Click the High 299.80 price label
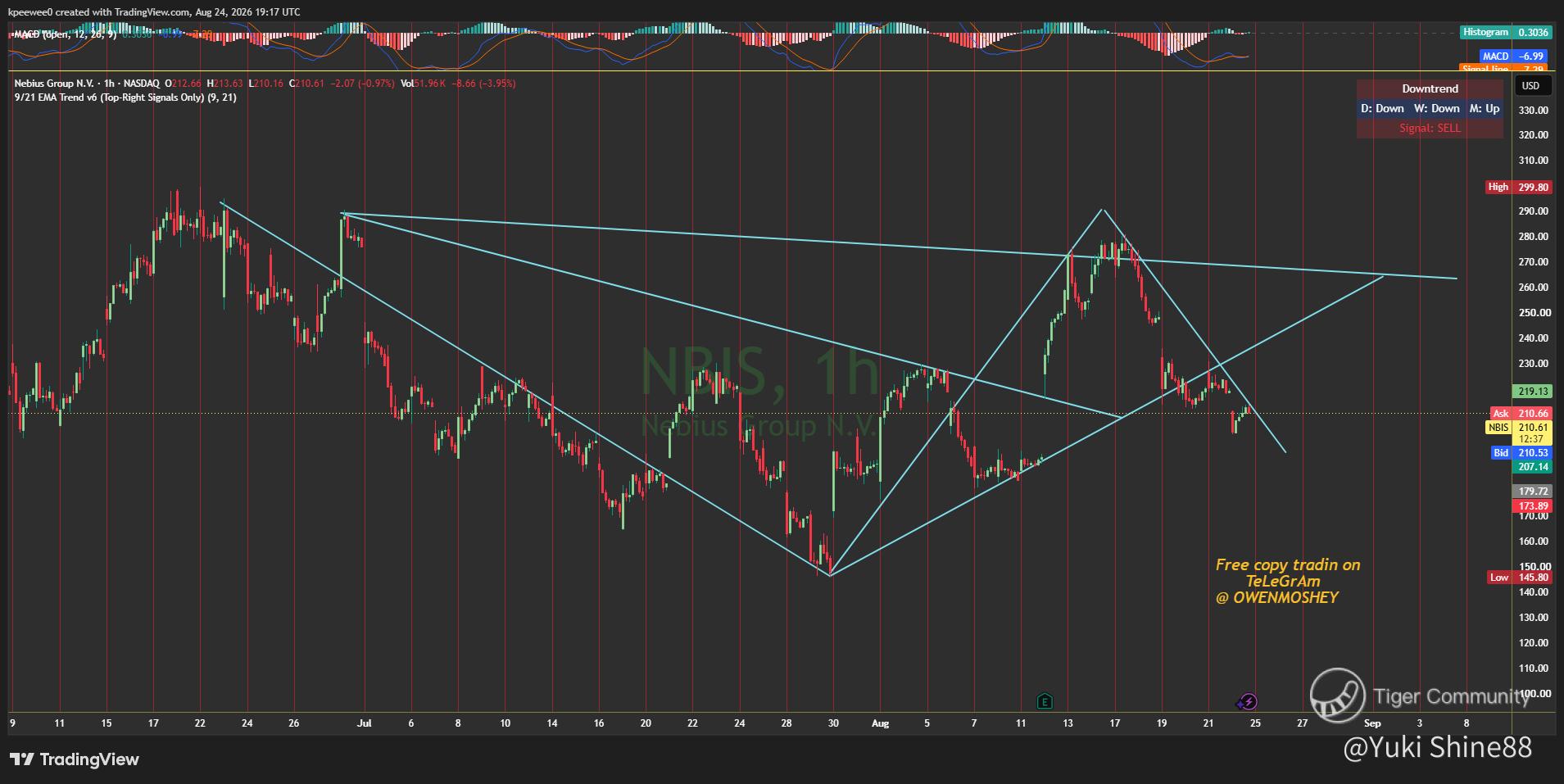This screenshot has height=784, width=1564. point(1519,187)
